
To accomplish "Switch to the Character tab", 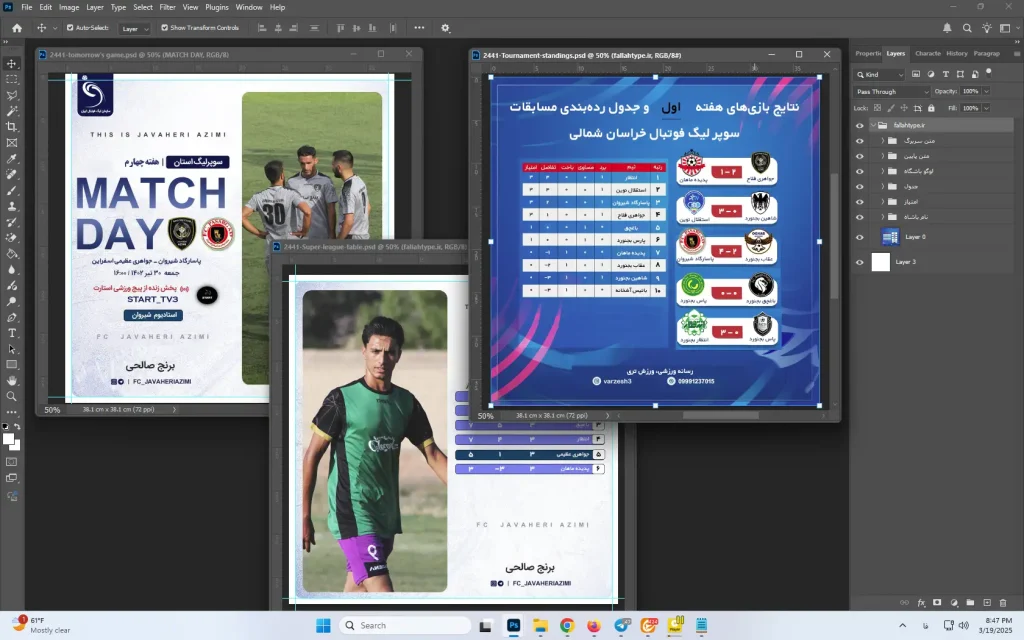I will pos(927,54).
